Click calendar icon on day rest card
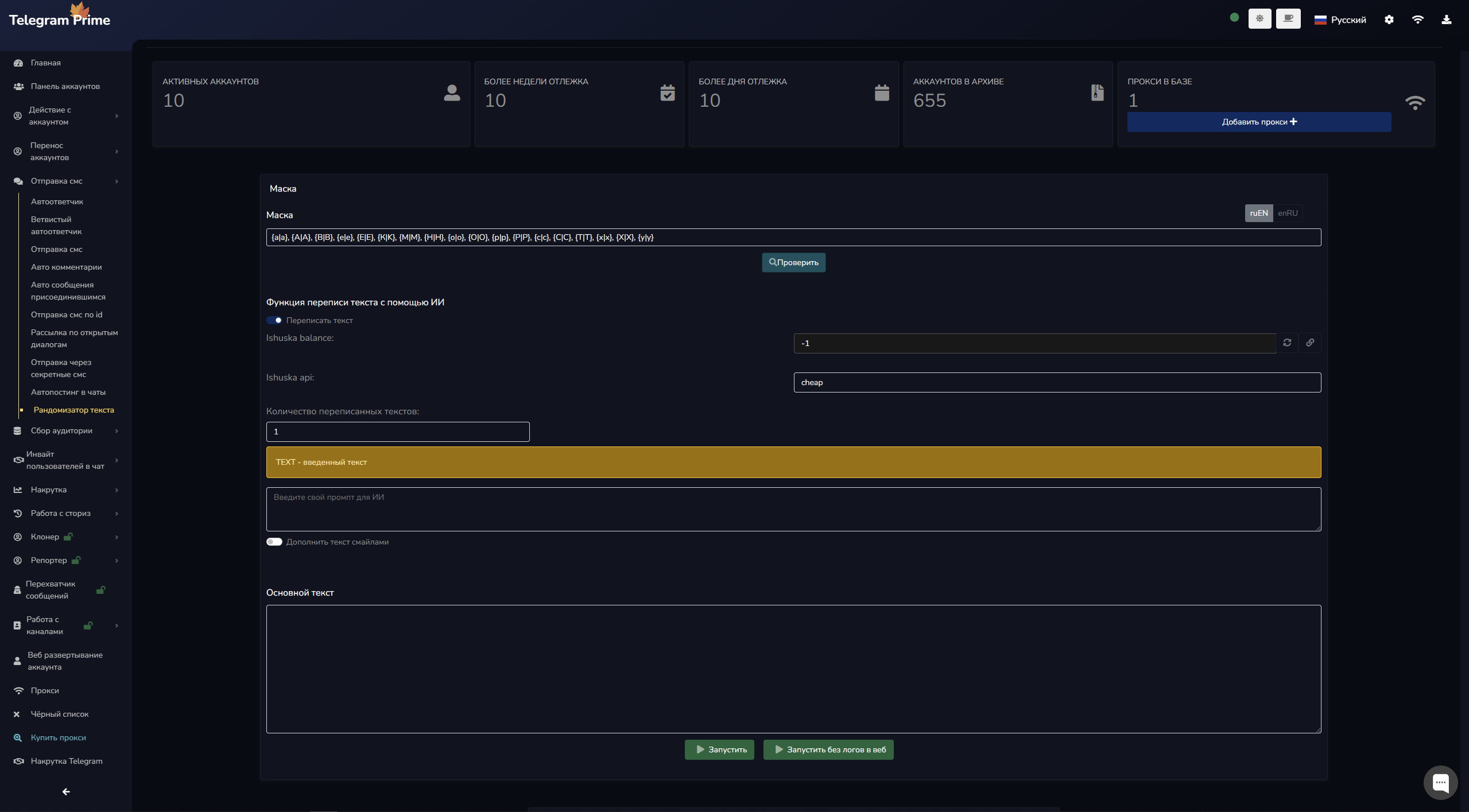The image size is (1469, 812). coord(882,92)
